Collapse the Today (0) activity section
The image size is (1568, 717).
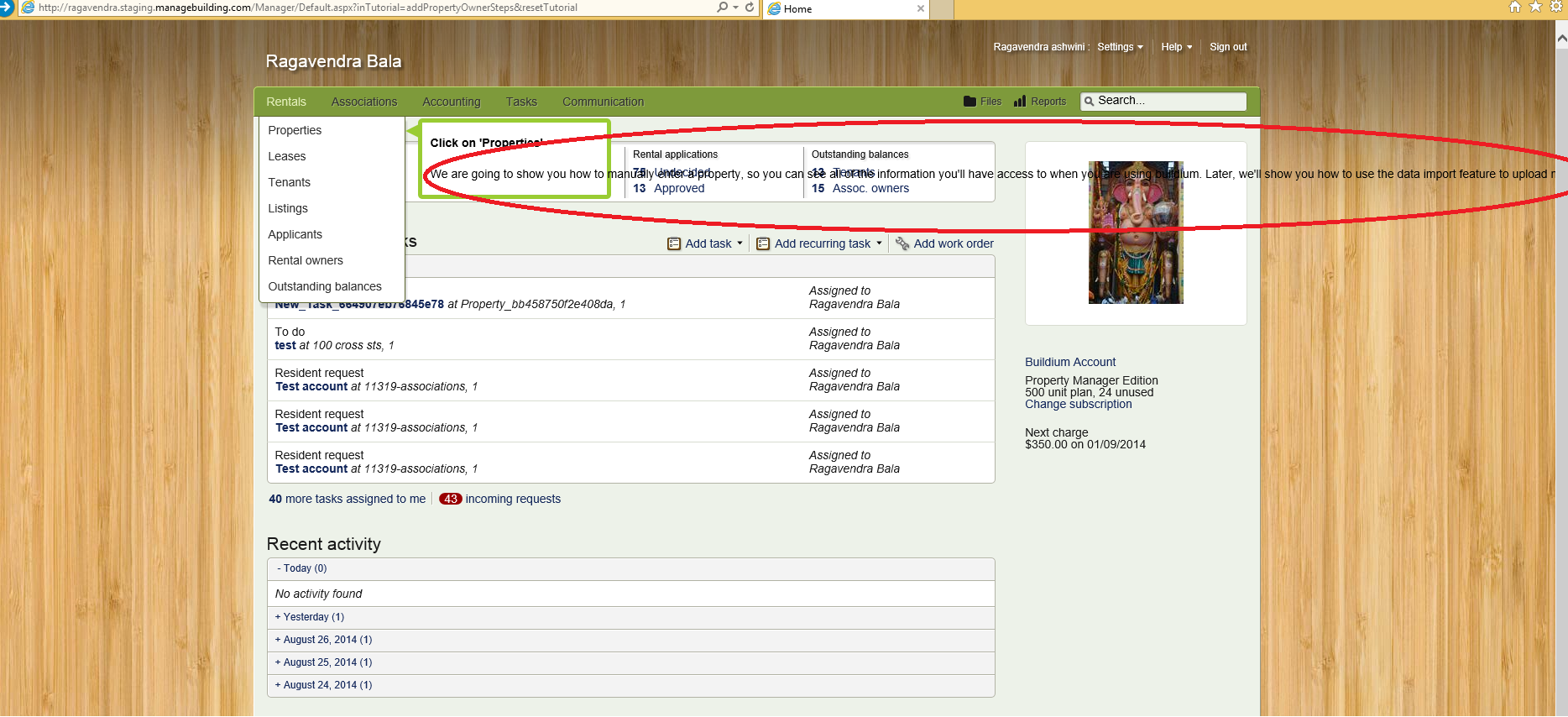pos(302,568)
